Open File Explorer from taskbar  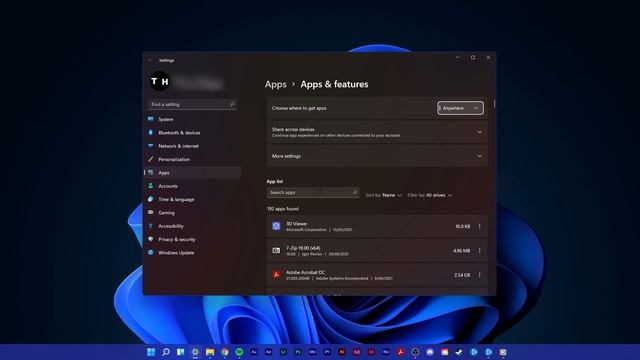point(210,352)
